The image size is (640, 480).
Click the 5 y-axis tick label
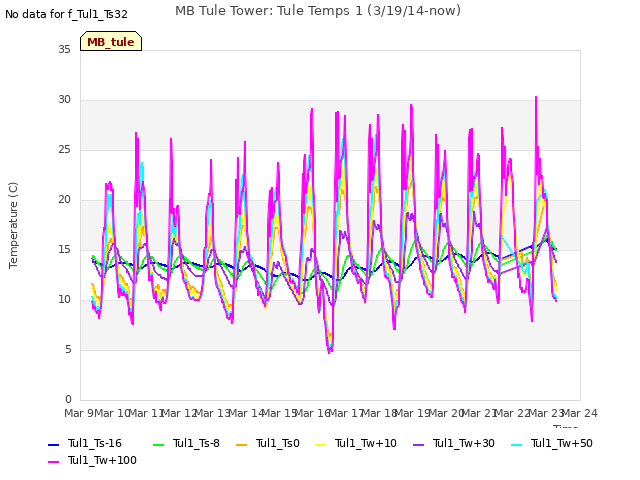pyautogui.click(x=68, y=350)
